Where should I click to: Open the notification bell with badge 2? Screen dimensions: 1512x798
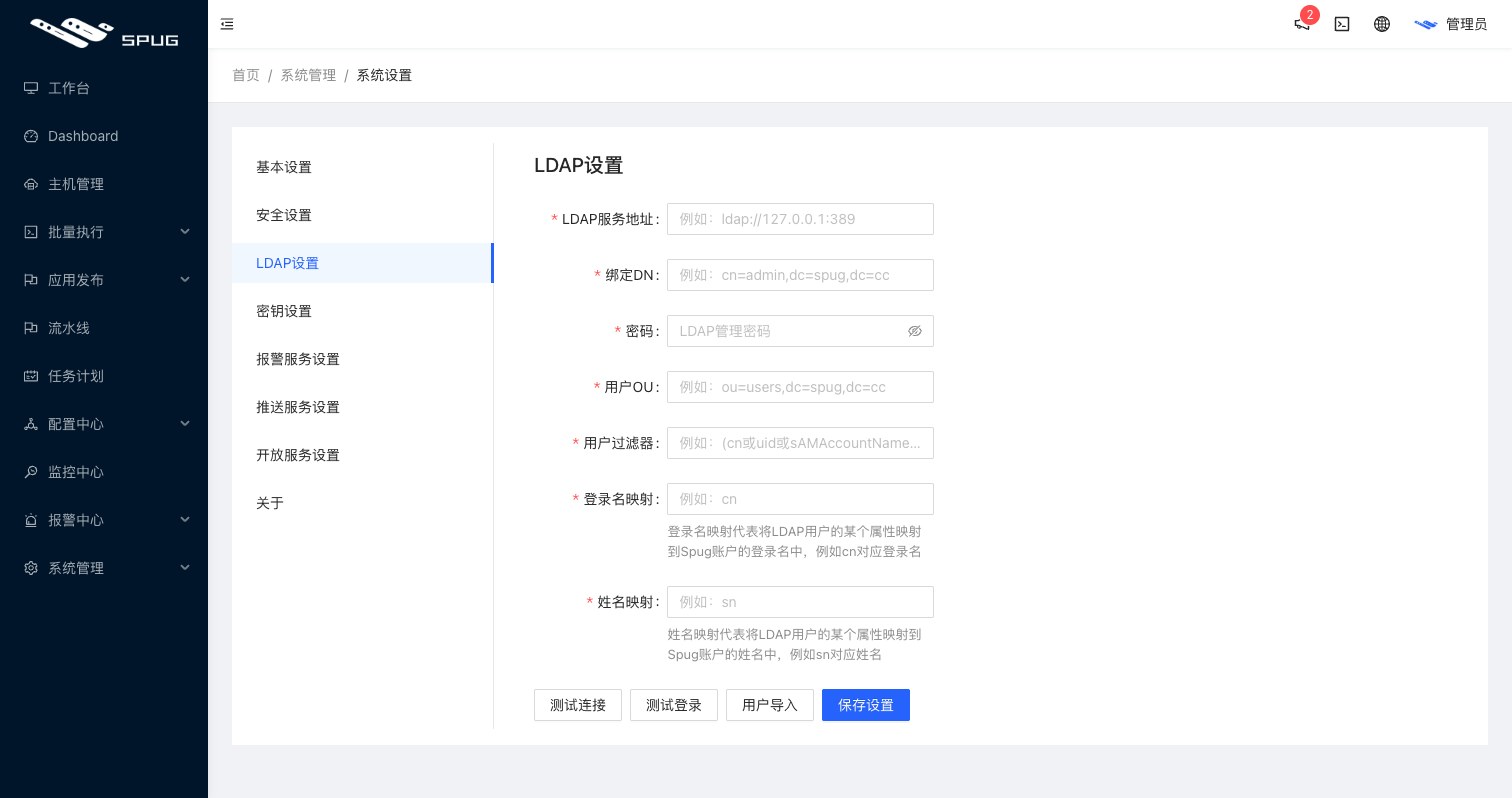(1302, 24)
